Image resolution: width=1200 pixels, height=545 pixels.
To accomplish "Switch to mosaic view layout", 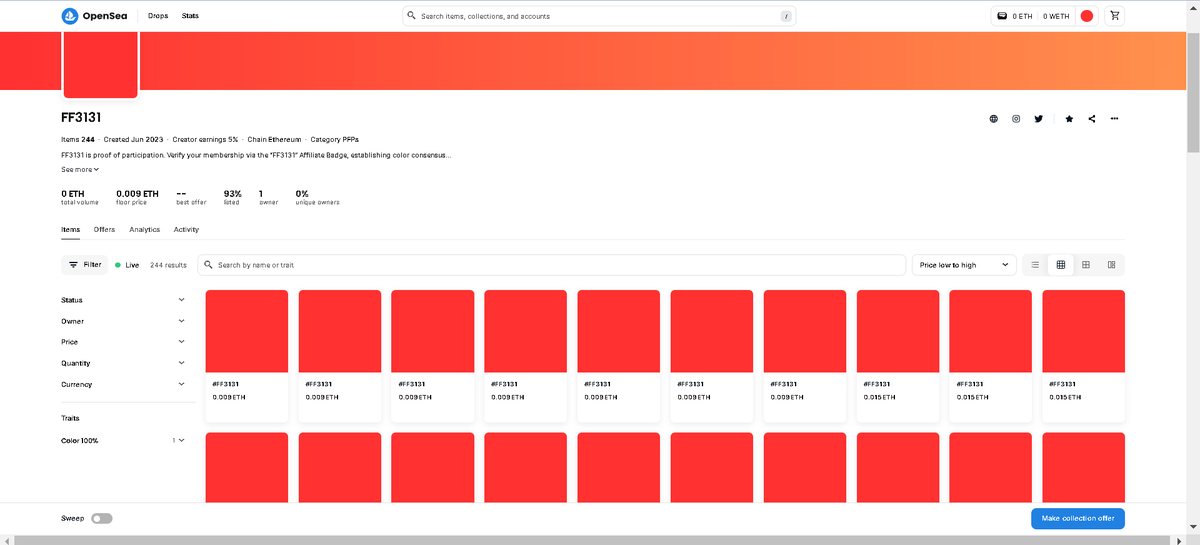I will 1111,265.
